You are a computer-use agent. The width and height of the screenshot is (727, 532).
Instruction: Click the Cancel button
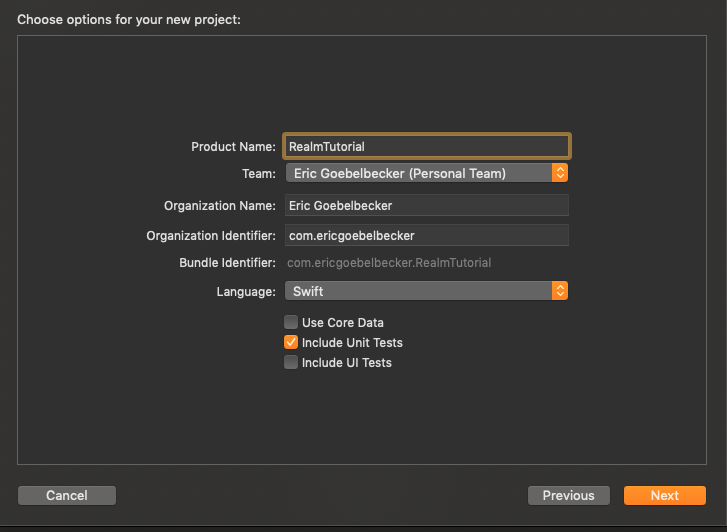pyautogui.click(x=67, y=495)
